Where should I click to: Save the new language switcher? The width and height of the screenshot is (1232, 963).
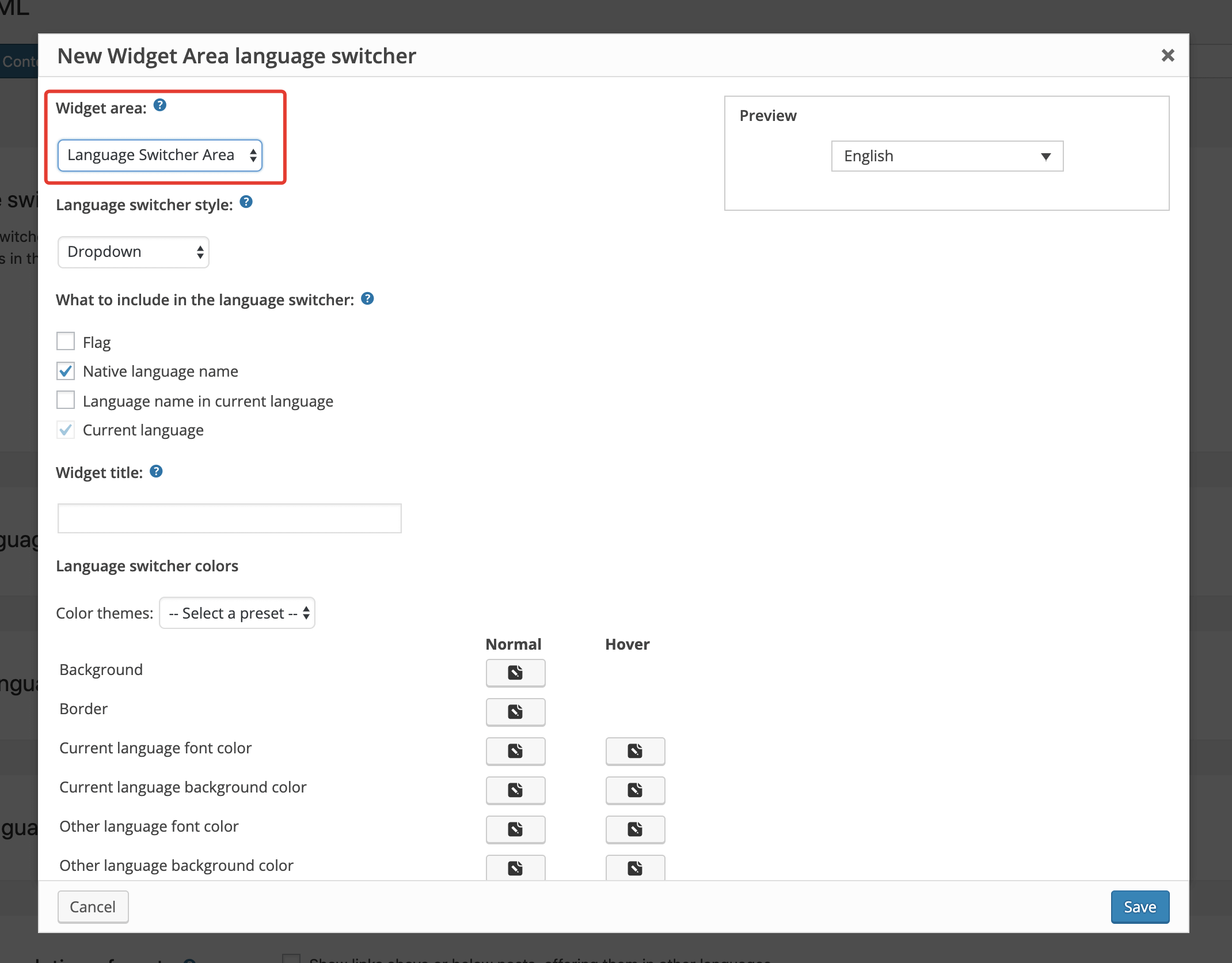(x=1139, y=906)
